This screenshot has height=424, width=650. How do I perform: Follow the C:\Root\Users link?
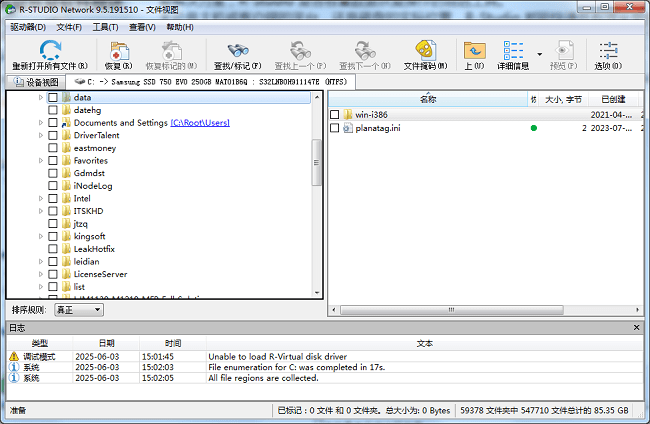(200, 123)
